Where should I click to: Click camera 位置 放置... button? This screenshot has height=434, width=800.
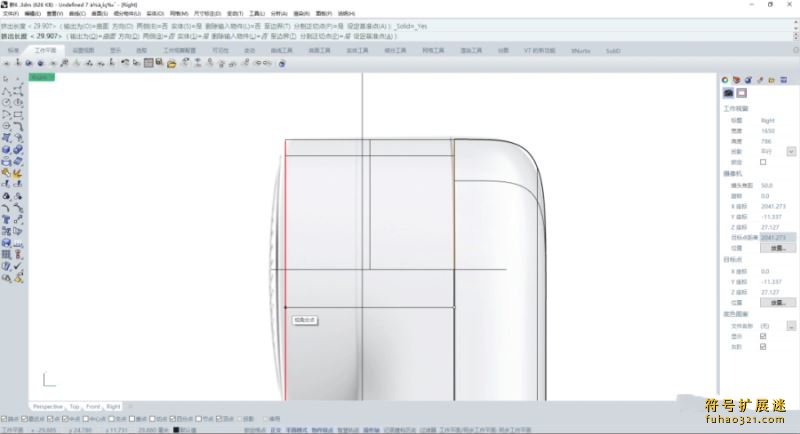point(778,248)
